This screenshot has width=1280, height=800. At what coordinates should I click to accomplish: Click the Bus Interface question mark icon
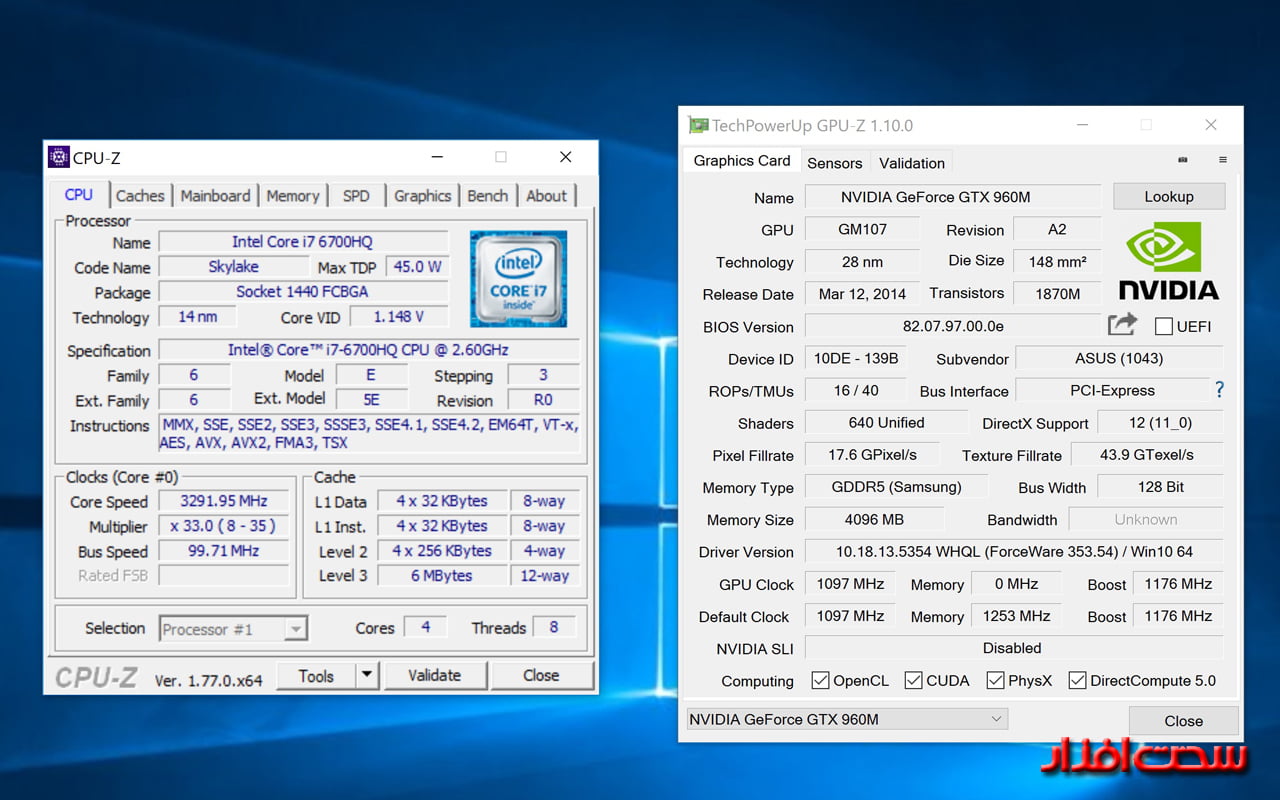pyautogui.click(x=1219, y=390)
